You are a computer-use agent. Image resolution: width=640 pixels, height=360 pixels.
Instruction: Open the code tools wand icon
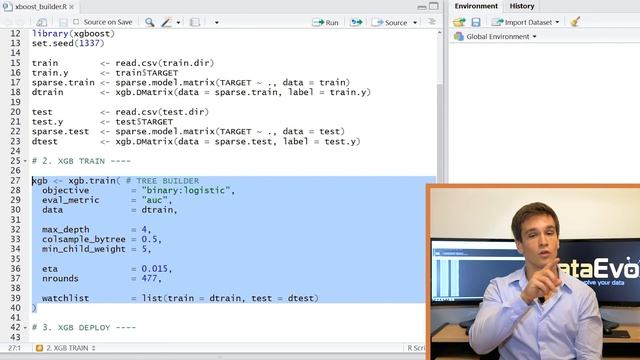point(166,22)
